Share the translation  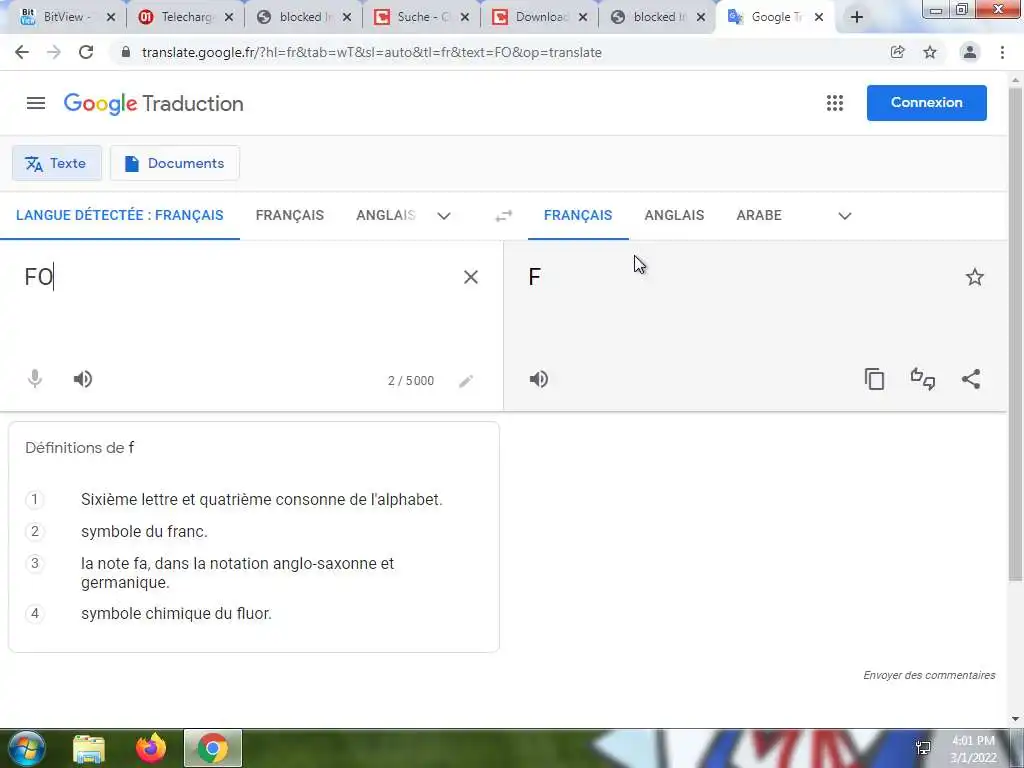point(971,379)
